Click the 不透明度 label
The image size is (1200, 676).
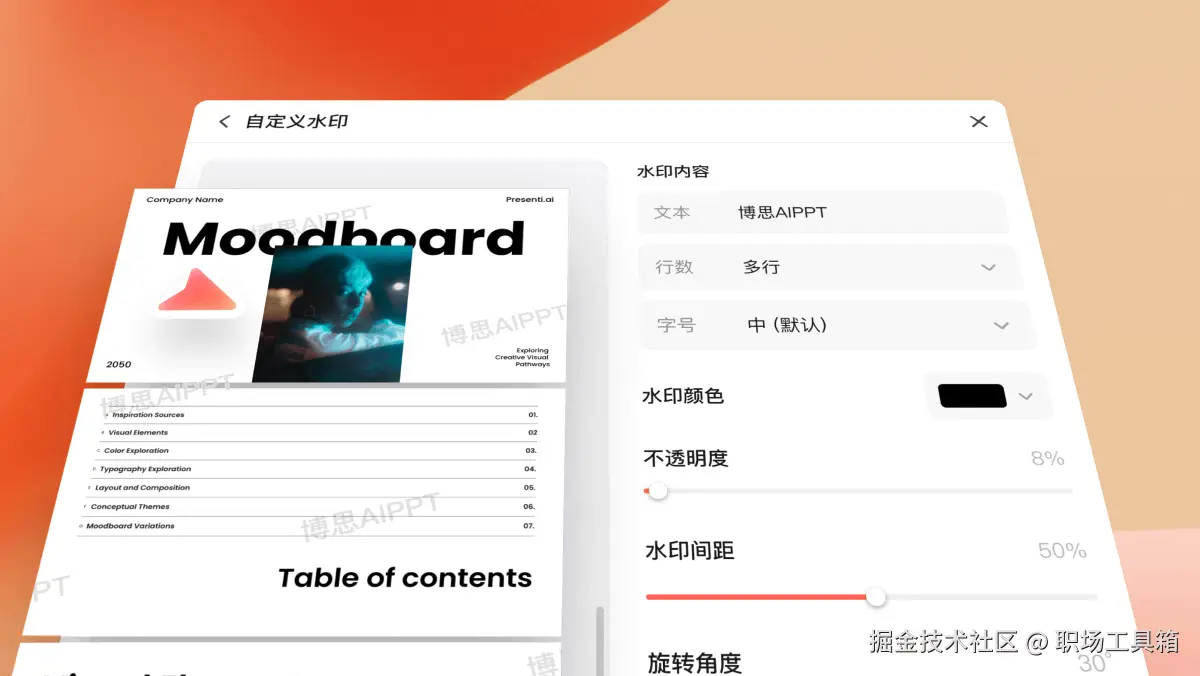[686, 459]
